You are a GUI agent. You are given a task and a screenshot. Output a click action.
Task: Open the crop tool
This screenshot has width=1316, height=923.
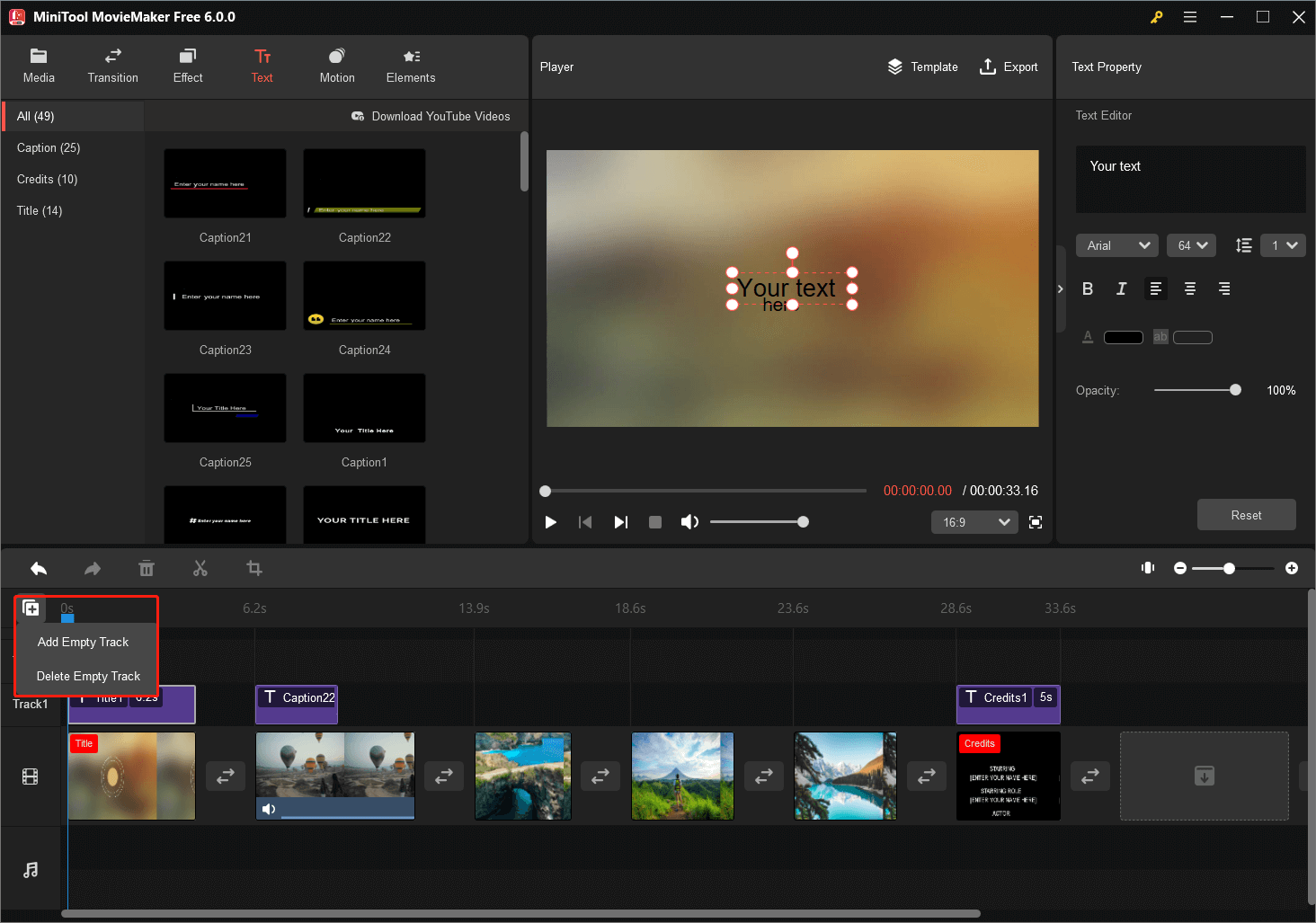pyautogui.click(x=254, y=568)
